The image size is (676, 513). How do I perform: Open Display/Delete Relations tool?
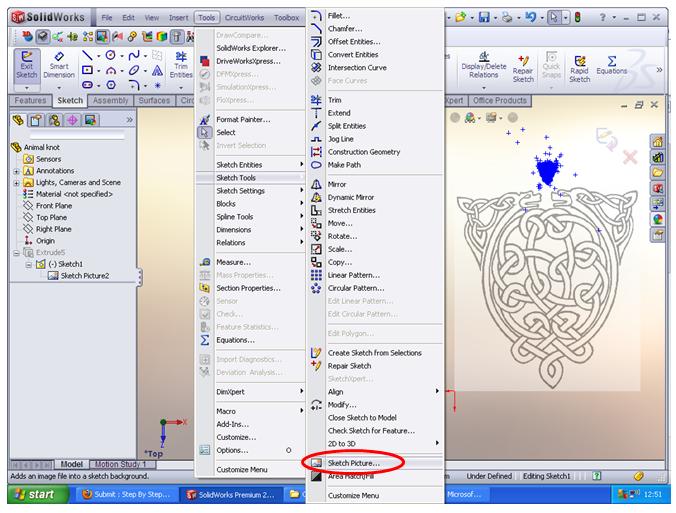click(483, 66)
